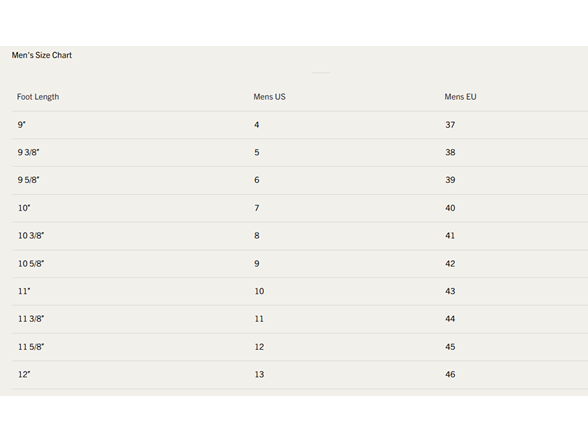Click the 12" foot length cell
The height and width of the screenshot is (441, 588).
24,374
